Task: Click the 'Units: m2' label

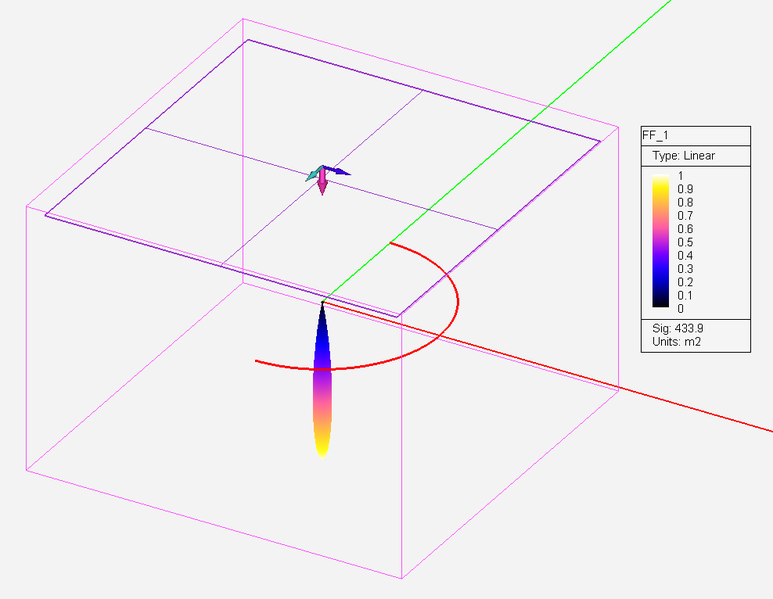Action: [x=676, y=342]
